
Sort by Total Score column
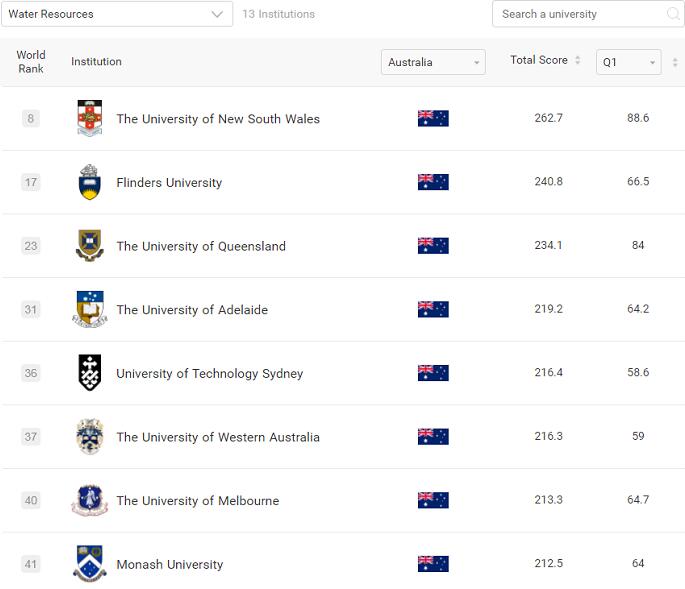pos(577,61)
